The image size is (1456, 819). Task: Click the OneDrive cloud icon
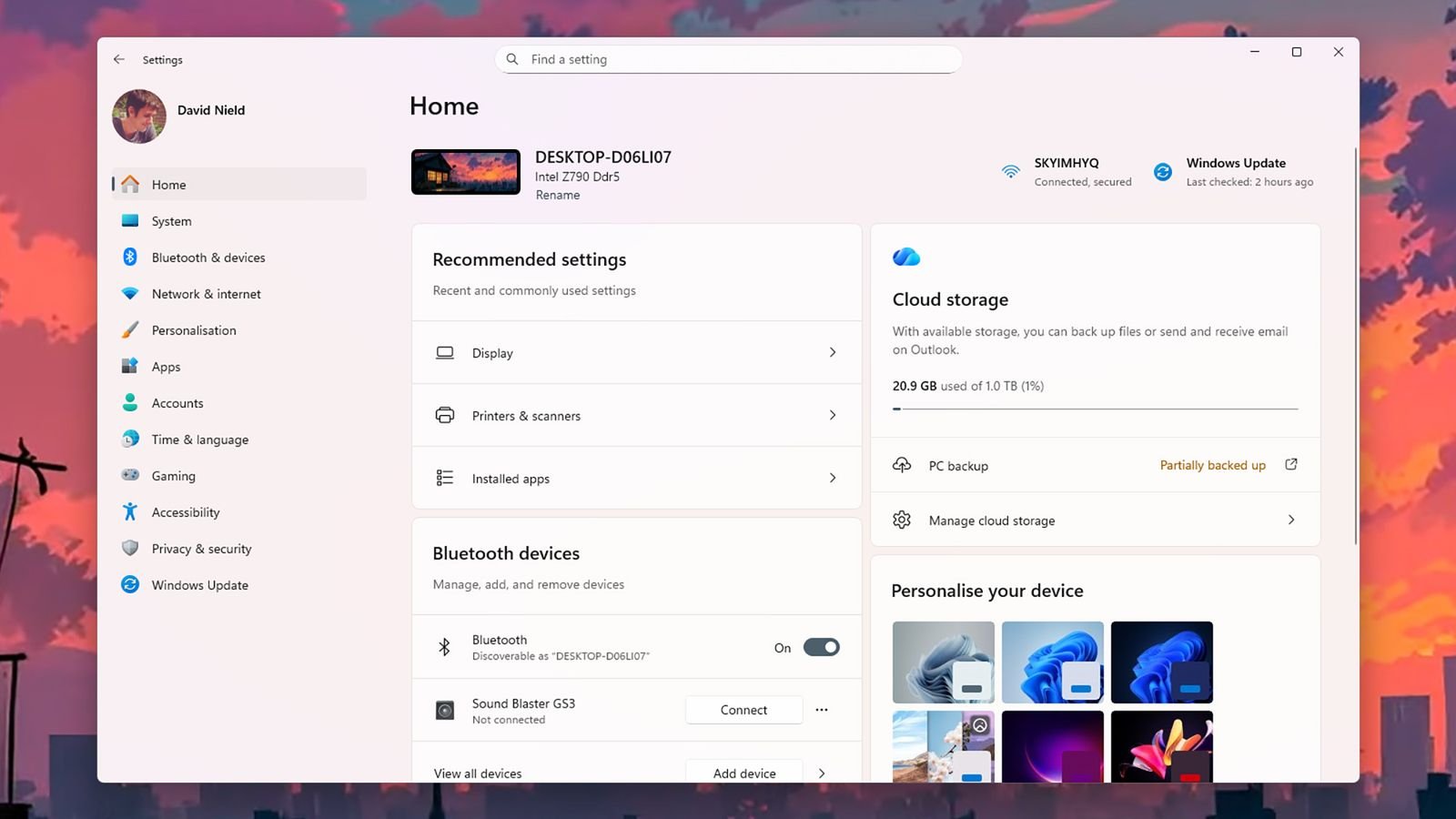pyautogui.click(x=906, y=258)
